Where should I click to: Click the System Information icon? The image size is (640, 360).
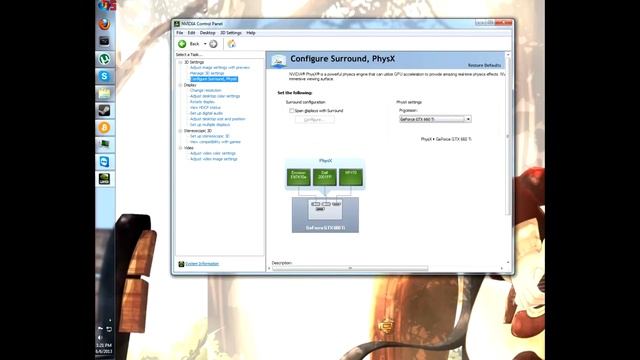pyautogui.click(x=181, y=264)
